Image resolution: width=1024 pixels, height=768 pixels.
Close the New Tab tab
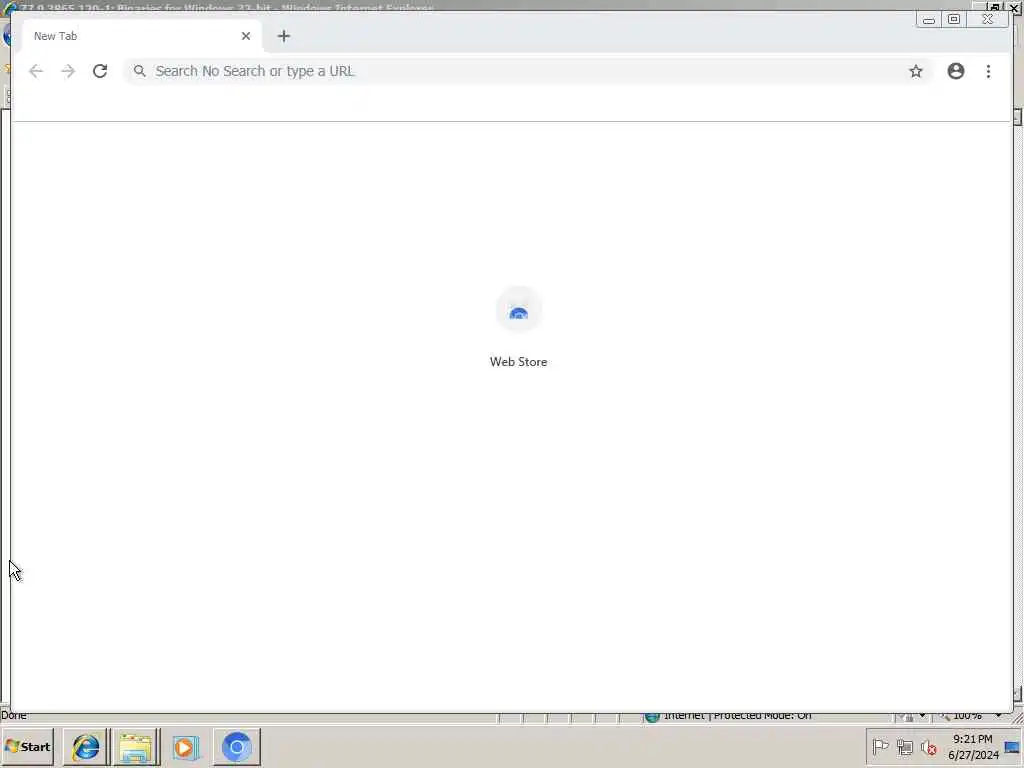pos(246,36)
